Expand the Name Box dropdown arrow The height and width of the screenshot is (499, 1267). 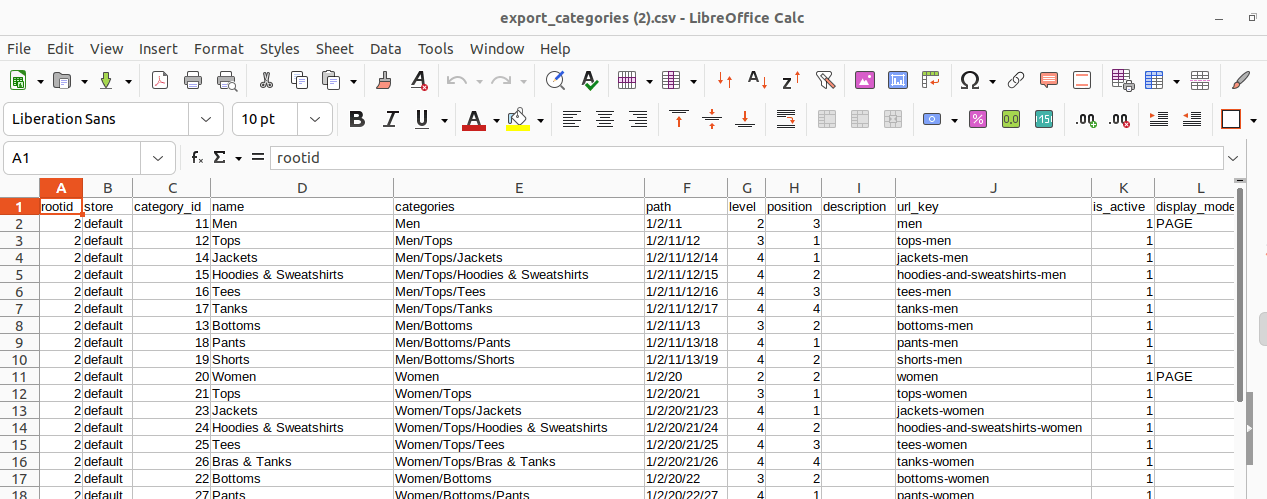(x=158, y=158)
